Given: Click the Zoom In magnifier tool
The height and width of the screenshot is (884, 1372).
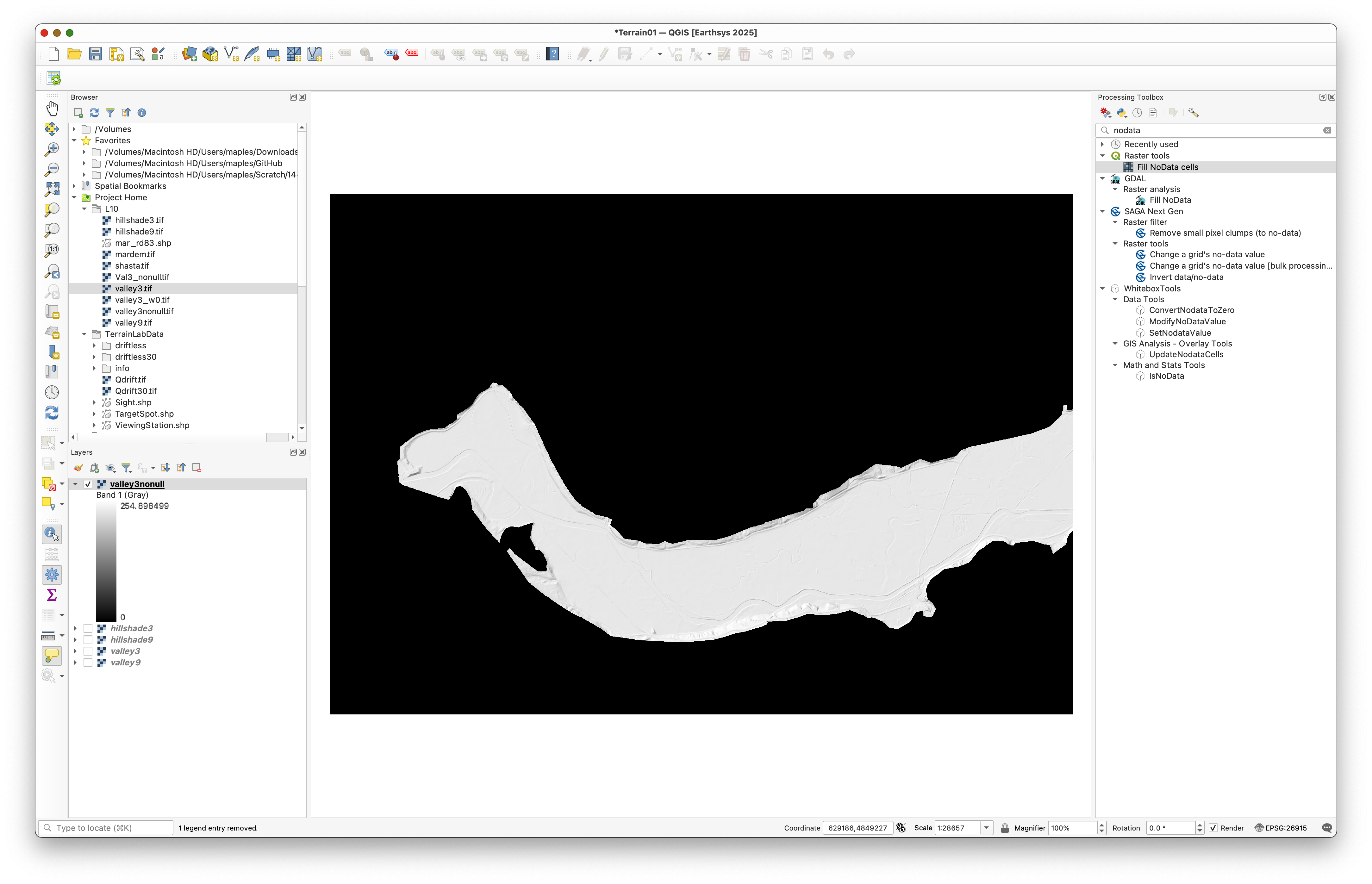Looking at the screenshot, I should [x=52, y=149].
